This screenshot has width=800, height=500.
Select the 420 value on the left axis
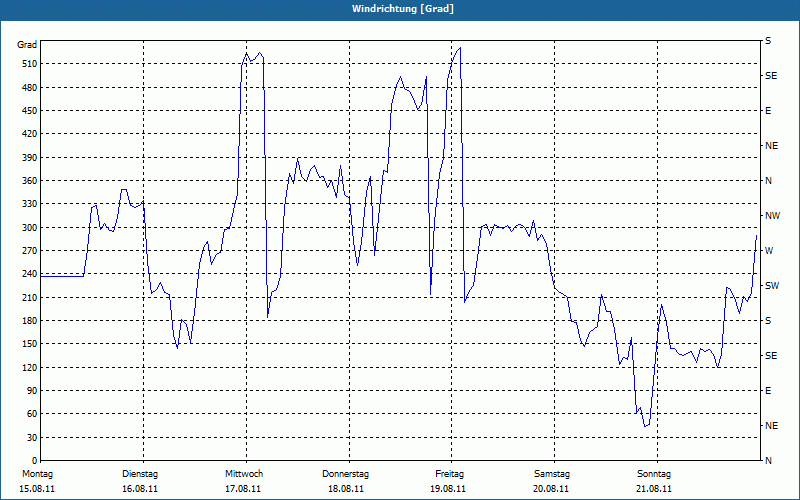[30, 134]
